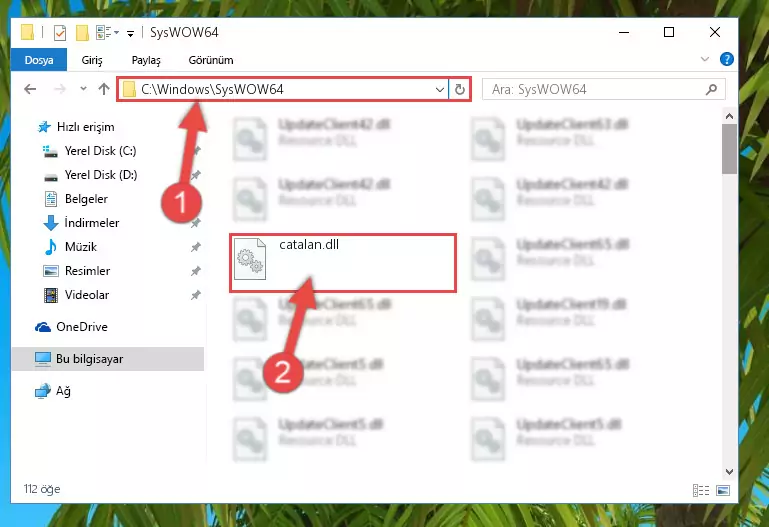Select Bu bilgisayar in sidebar
This screenshot has height=527, width=769.
(x=89, y=359)
